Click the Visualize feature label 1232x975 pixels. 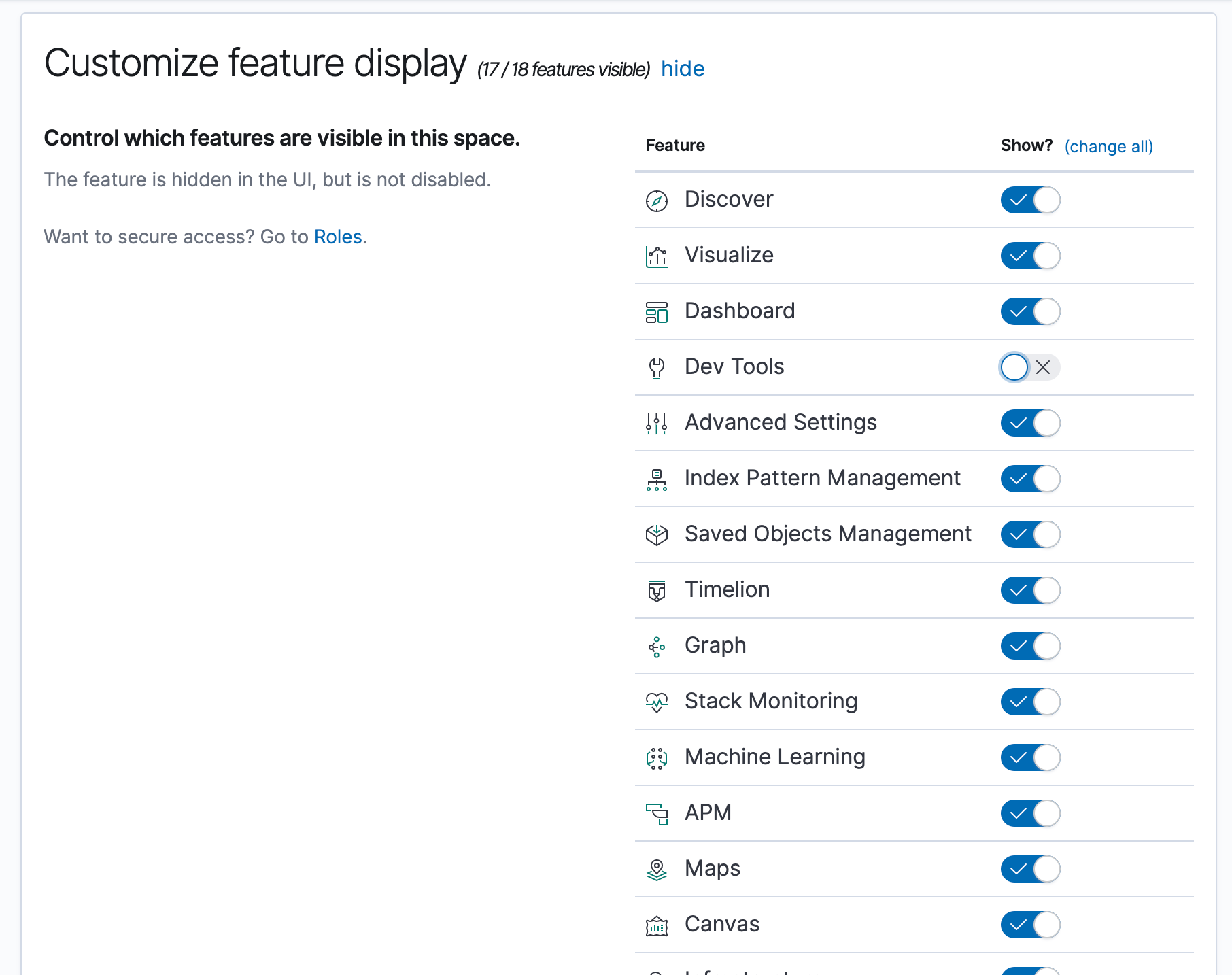click(729, 255)
